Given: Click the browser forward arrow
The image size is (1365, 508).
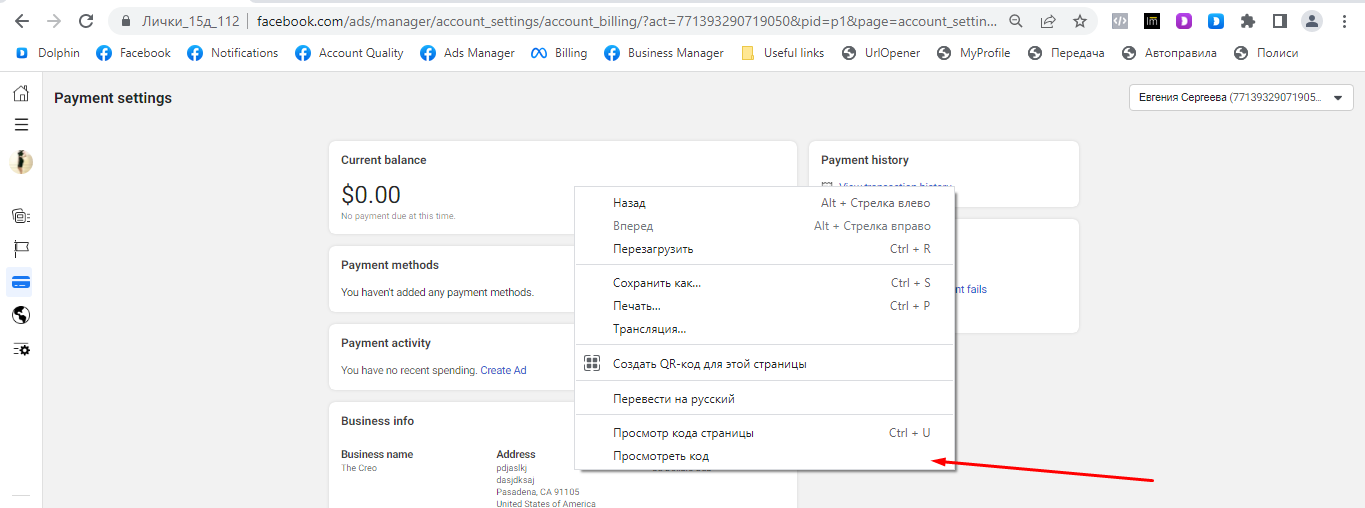Looking at the screenshot, I should tap(53, 21).
